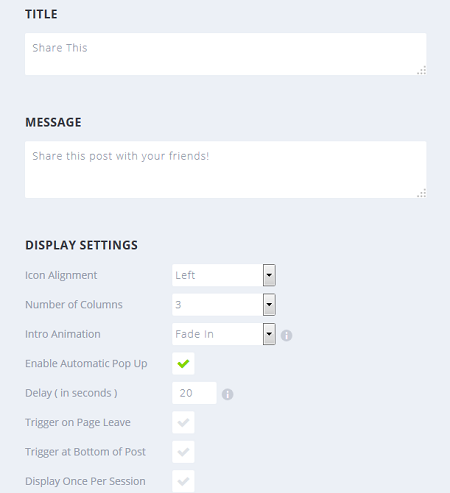Click the Enable Automatic Pop Up label

(86, 363)
